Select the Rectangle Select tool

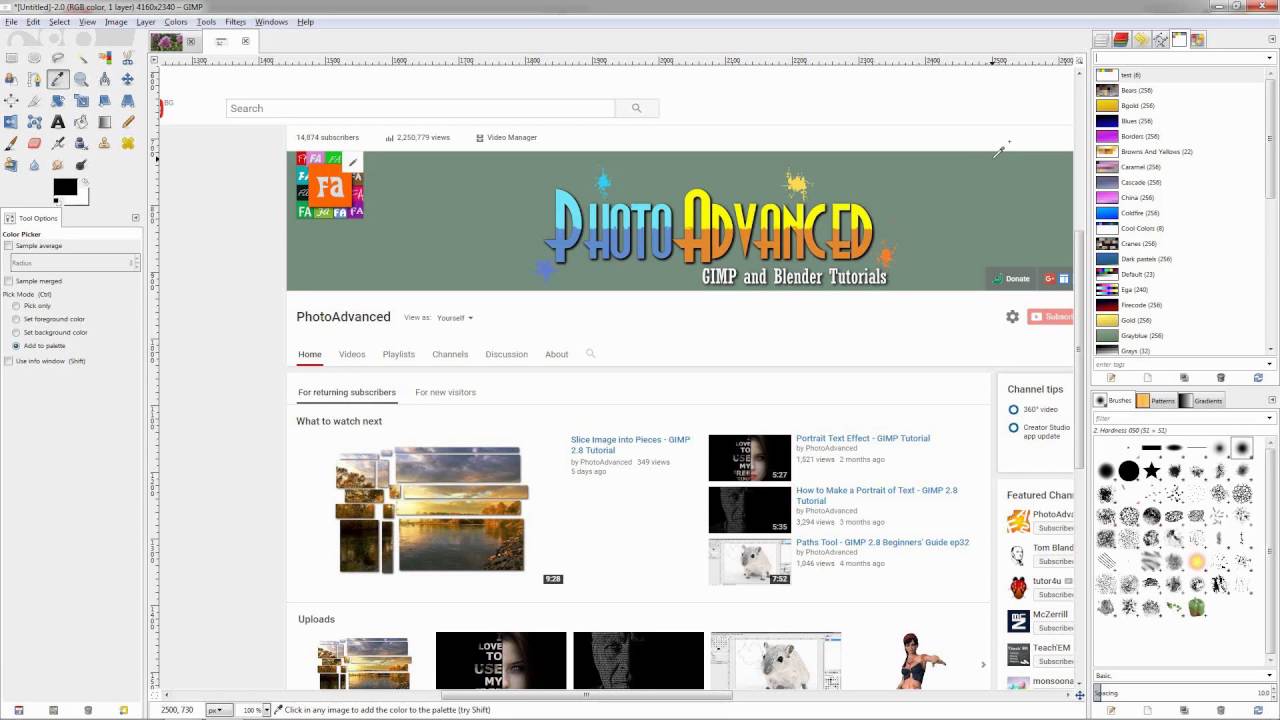pos(11,57)
